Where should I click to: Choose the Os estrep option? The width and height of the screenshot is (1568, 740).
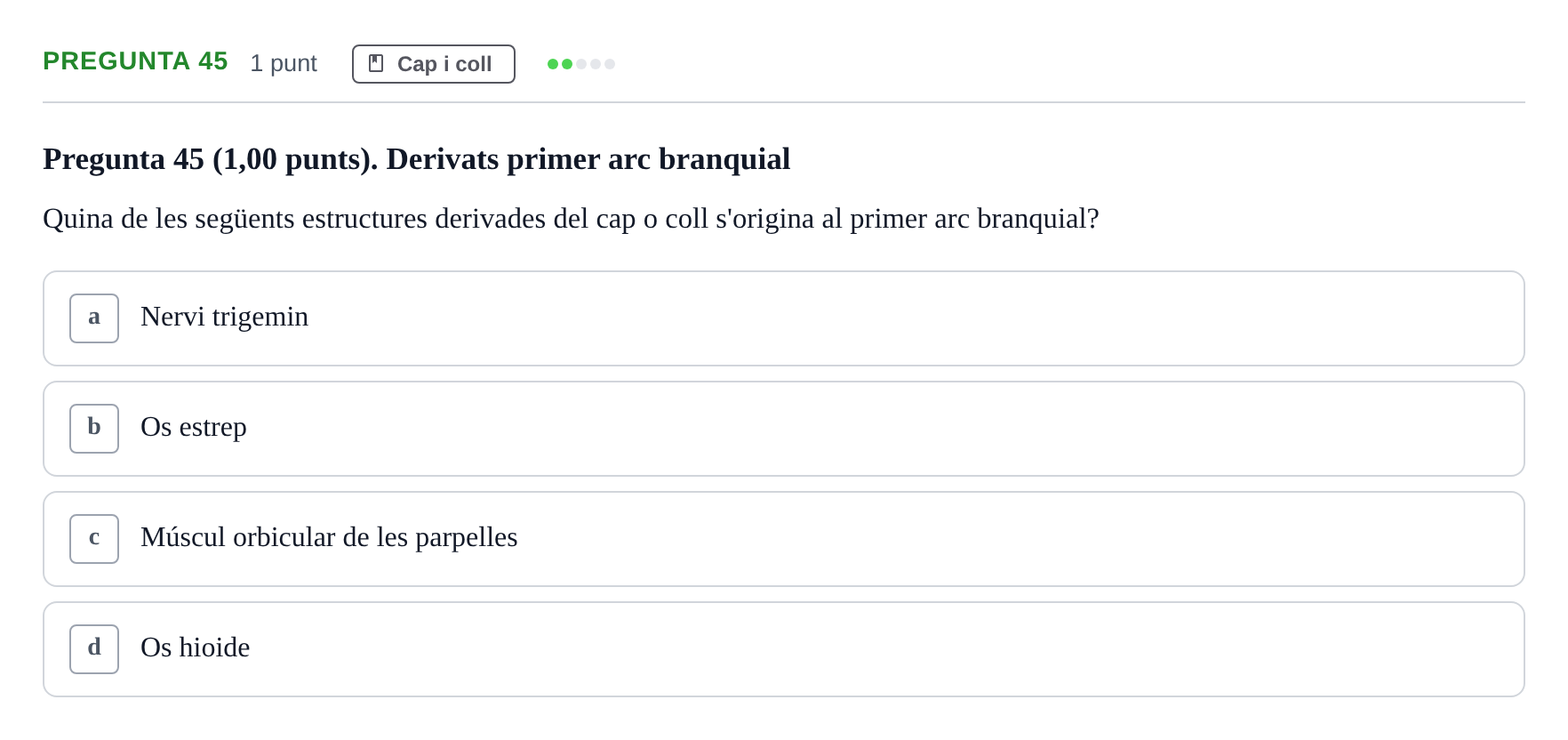tap(784, 429)
